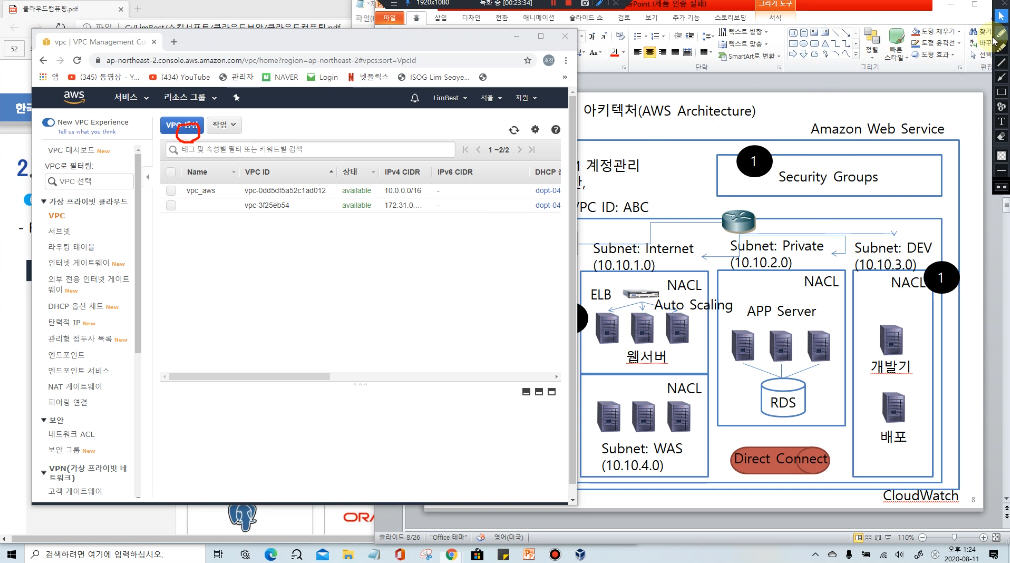This screenshot has height=563, width=1010.
Task: Open the help question mark icon
Action: [555, 129]
